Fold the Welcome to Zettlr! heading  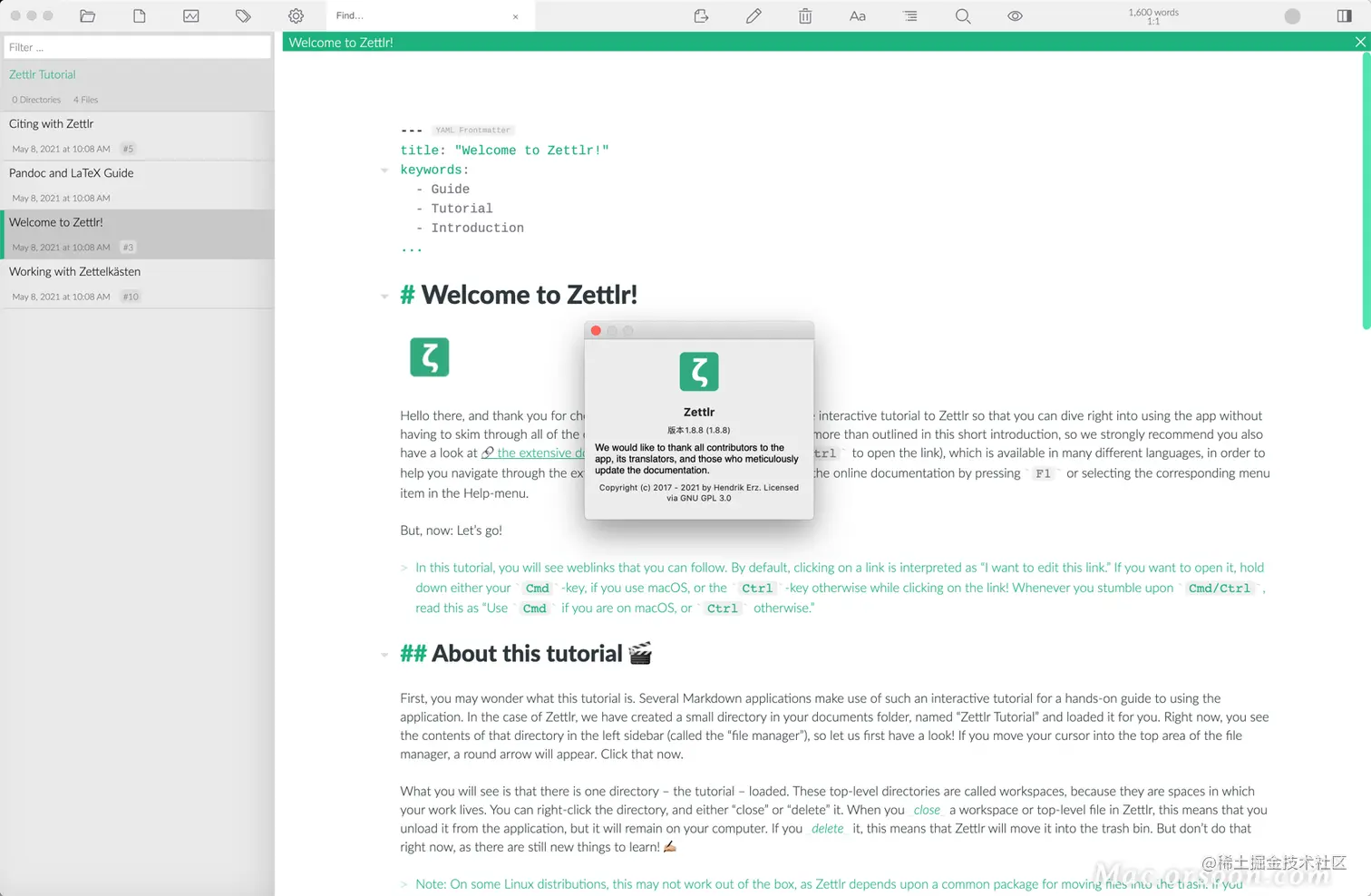coord(384,297)
